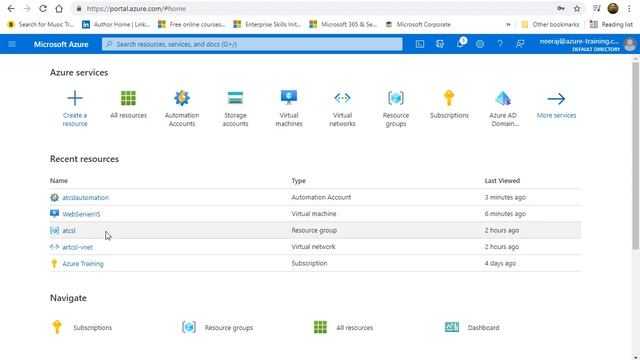Viewport: 640px width, 360px height.
Task: Open Azure AD Domain services icon
Action: click(x=502, y=98)
